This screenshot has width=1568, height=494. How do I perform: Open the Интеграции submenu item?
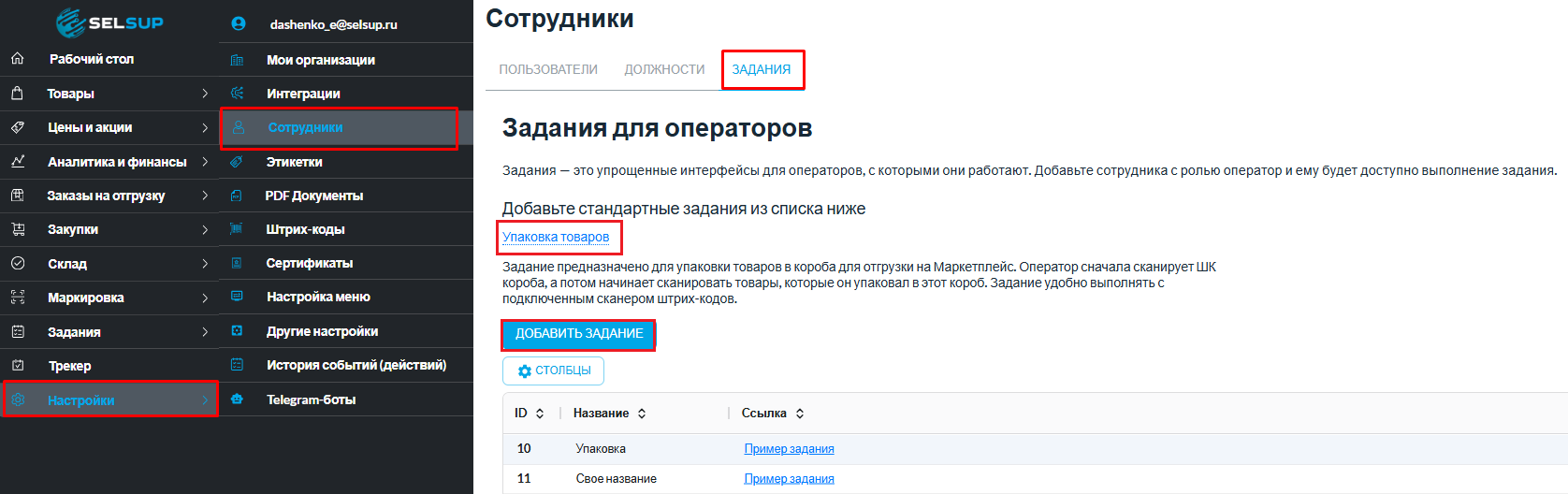tap(303, 94)
